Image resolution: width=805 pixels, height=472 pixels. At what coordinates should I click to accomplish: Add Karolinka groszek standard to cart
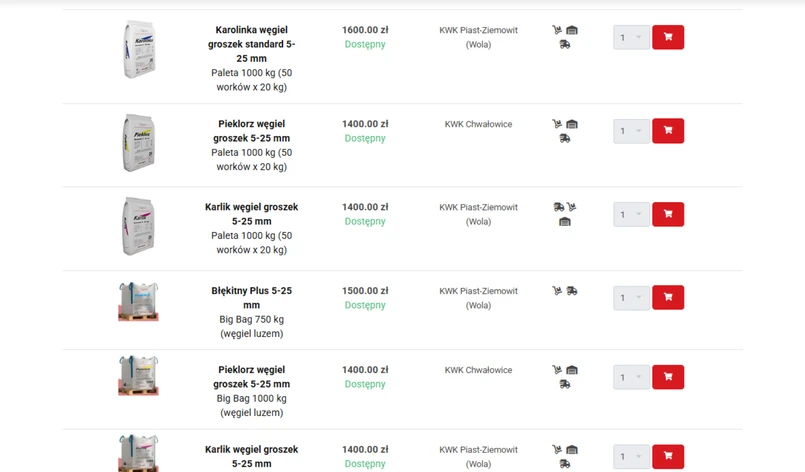668,37
